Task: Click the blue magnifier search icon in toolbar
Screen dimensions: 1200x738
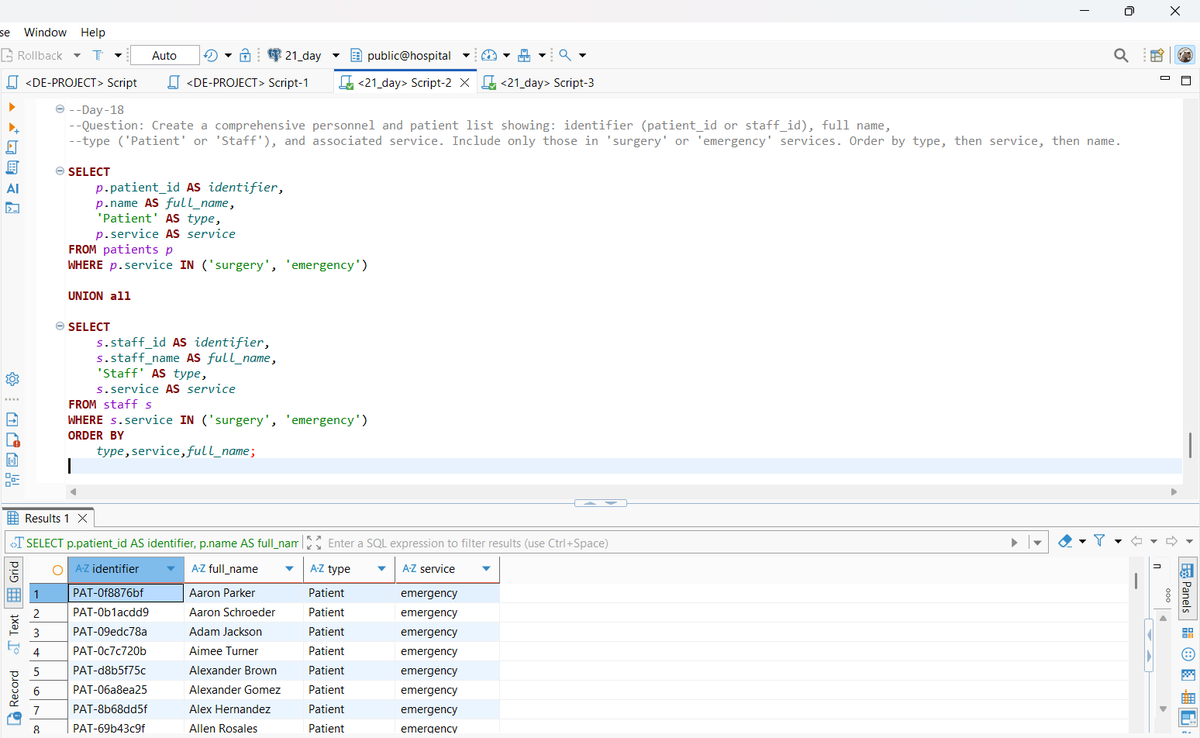Action: [x=565, y=55]
